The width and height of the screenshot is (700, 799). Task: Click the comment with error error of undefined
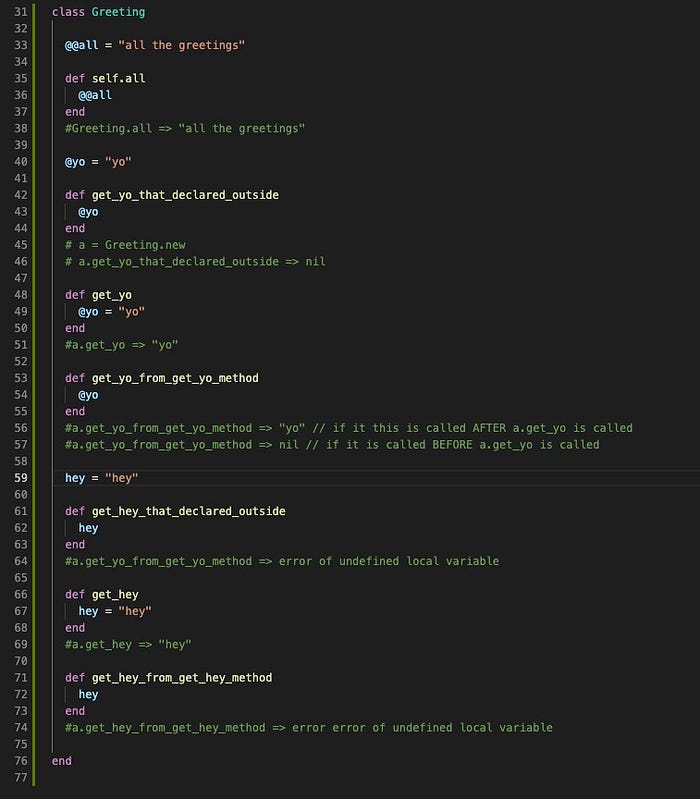click(309, 728)
